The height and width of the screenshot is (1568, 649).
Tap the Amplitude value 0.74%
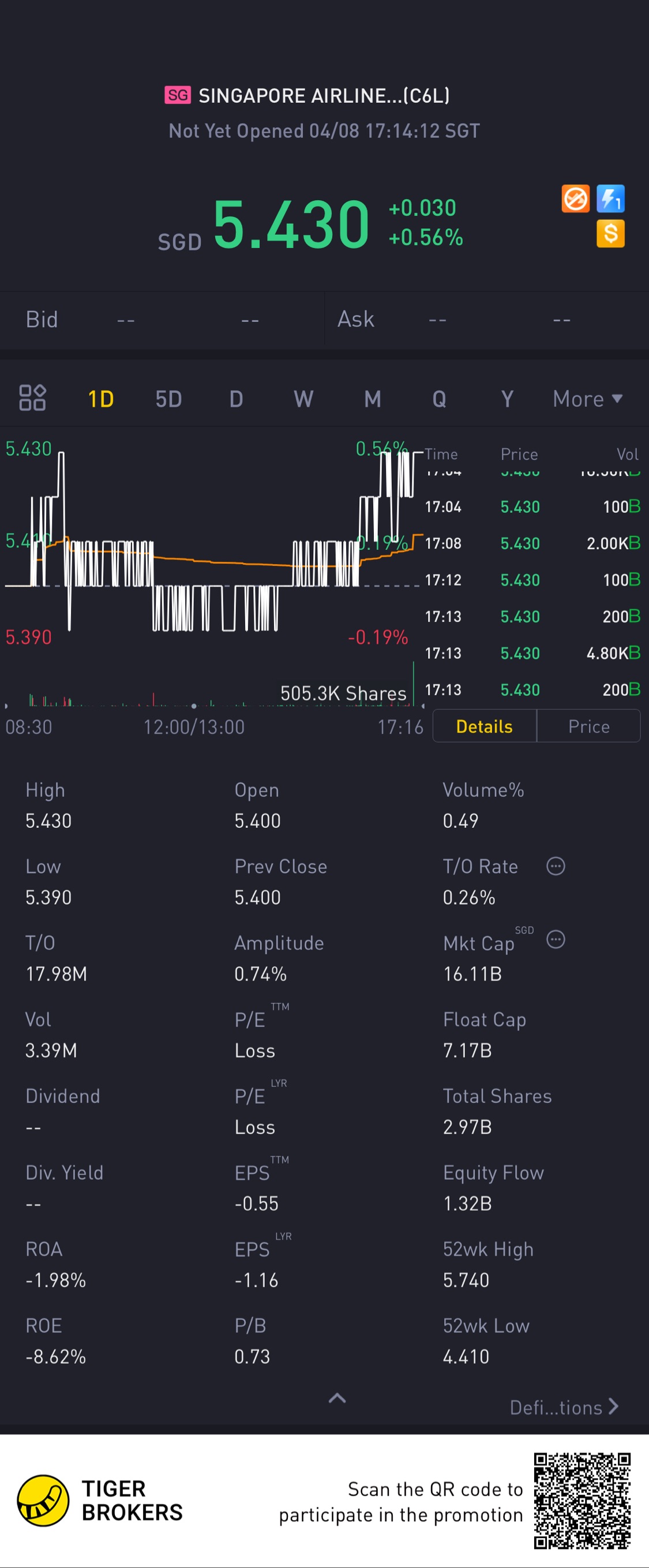(x=260, y=974)
